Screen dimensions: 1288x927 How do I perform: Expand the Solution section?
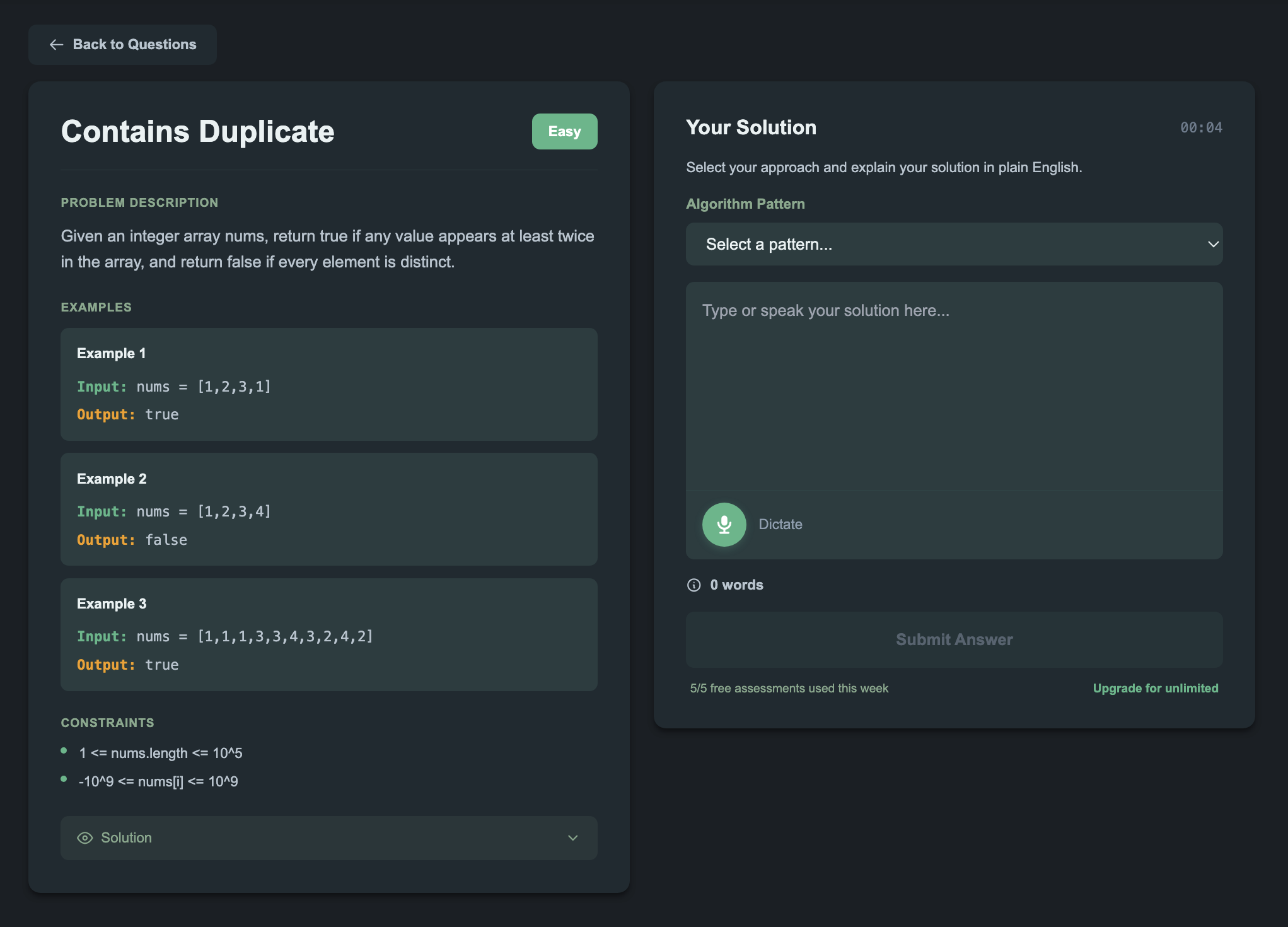point(328,838)
